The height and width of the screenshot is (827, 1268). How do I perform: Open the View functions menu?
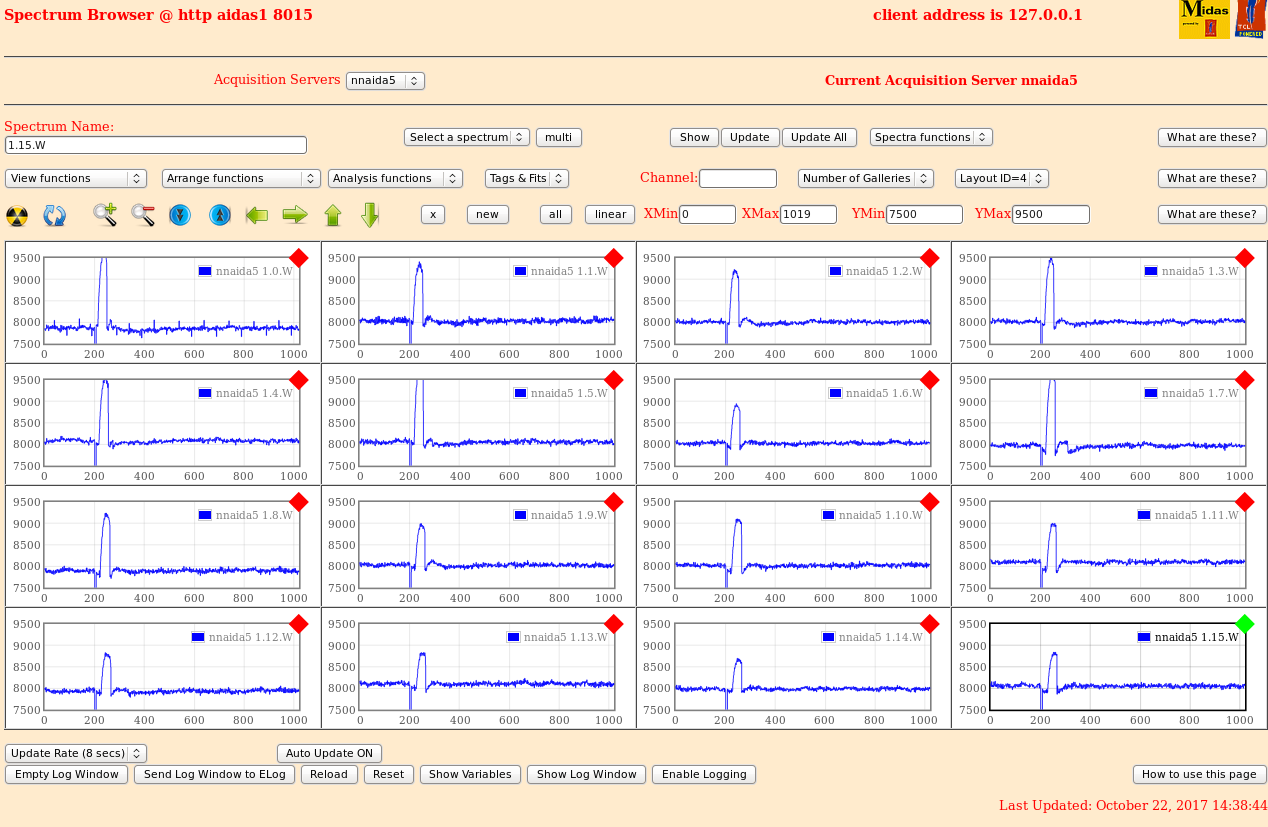tap(76, 178)
